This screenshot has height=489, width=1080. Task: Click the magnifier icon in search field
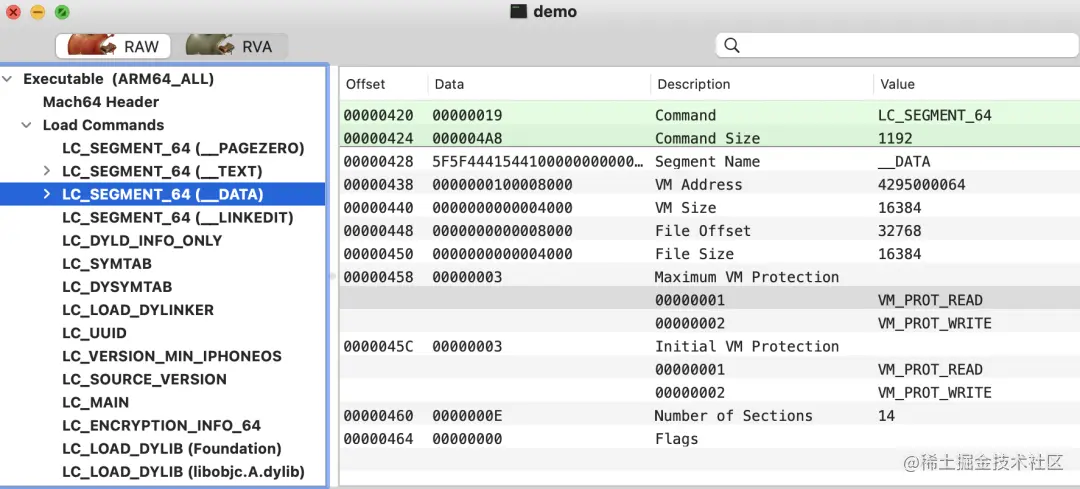tap(731, 45)
